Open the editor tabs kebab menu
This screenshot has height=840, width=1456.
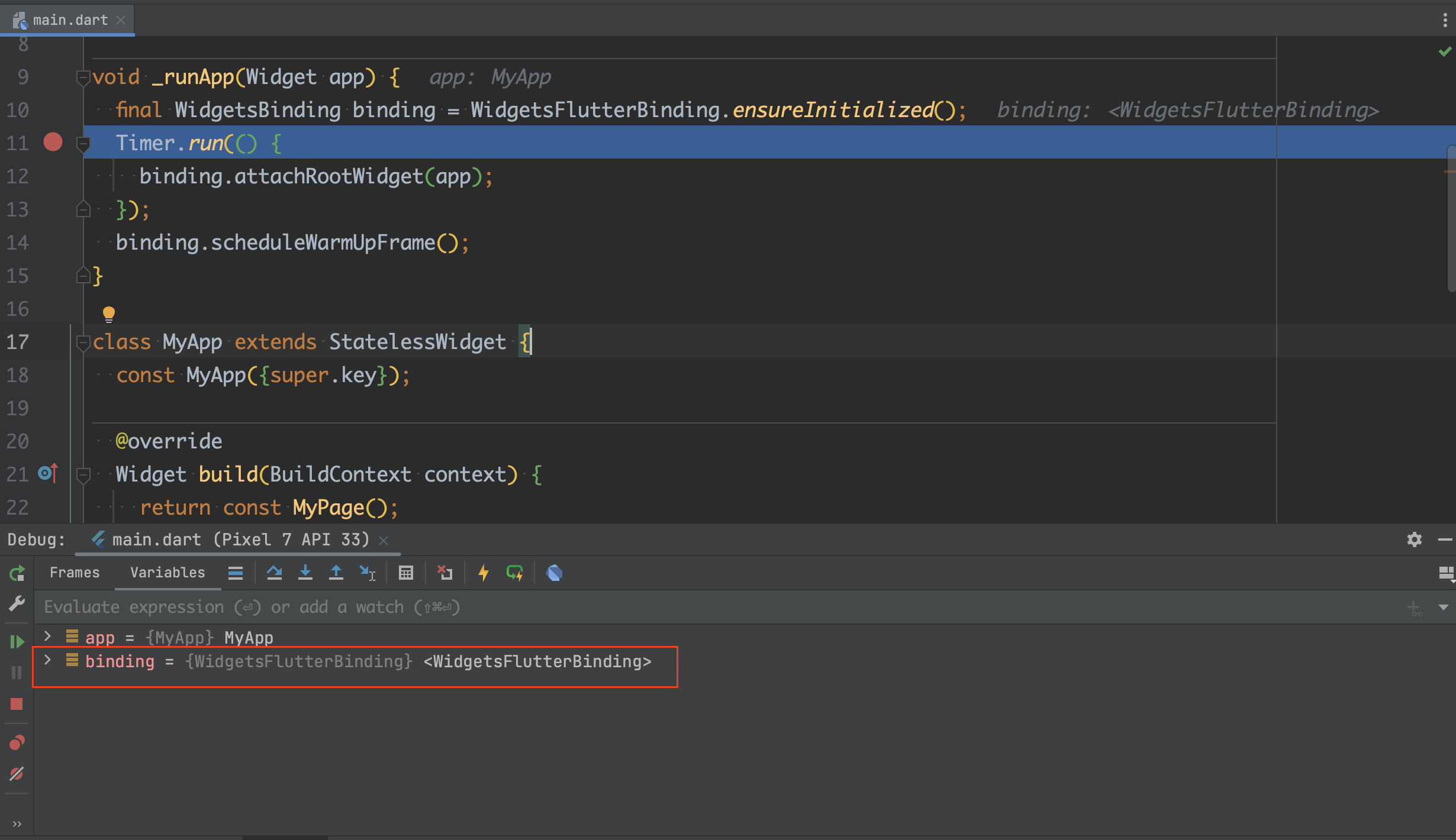tap(1445, 20)
